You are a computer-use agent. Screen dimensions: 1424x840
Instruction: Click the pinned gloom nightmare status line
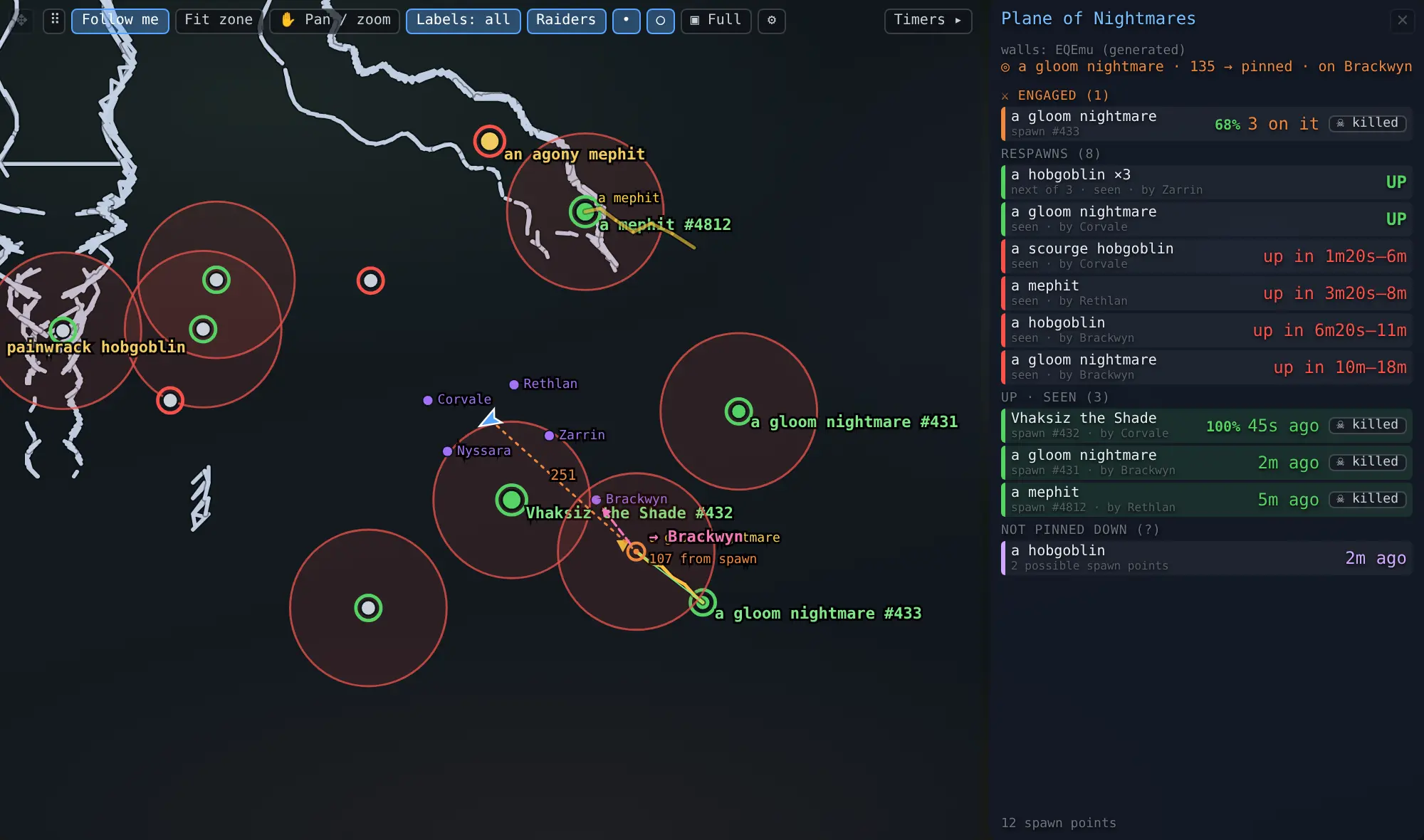[x=1206, y=66]
